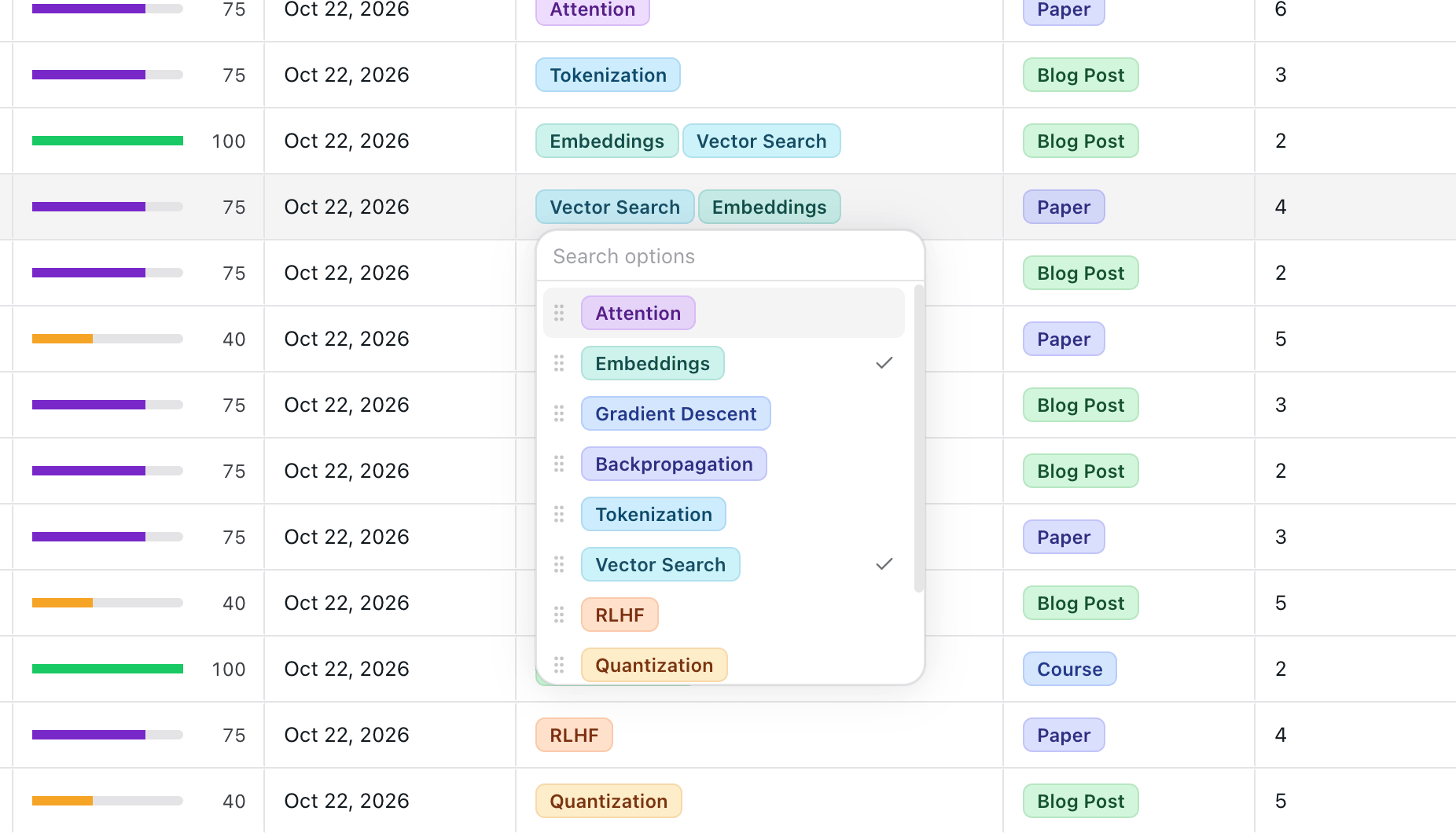Click drag handle beside Vector Search option
The image size is (1456, 833).
[x=559, y=564]
